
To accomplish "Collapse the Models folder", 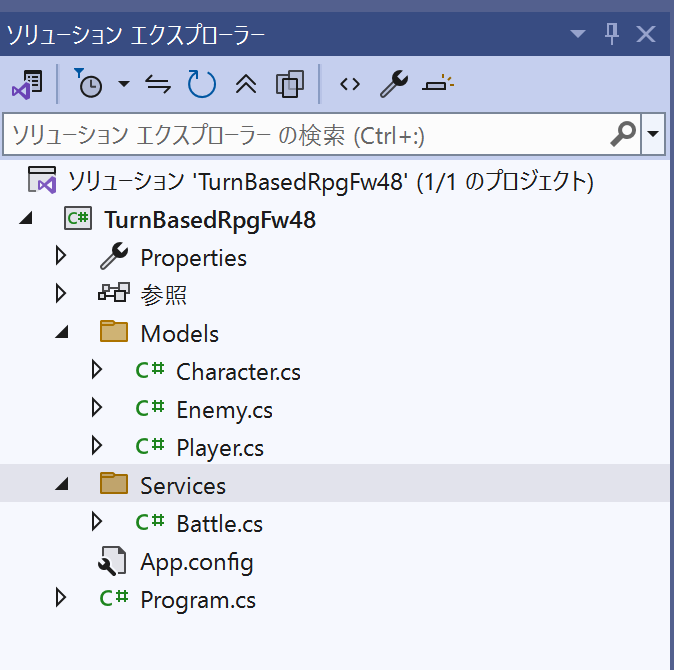I will [x=62, y=332].
